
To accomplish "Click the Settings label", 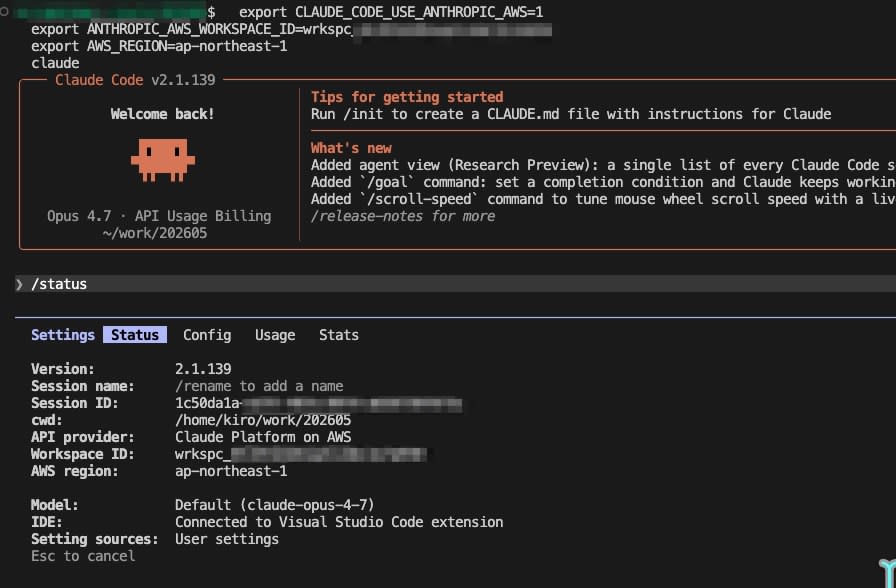I will (63, 335).
